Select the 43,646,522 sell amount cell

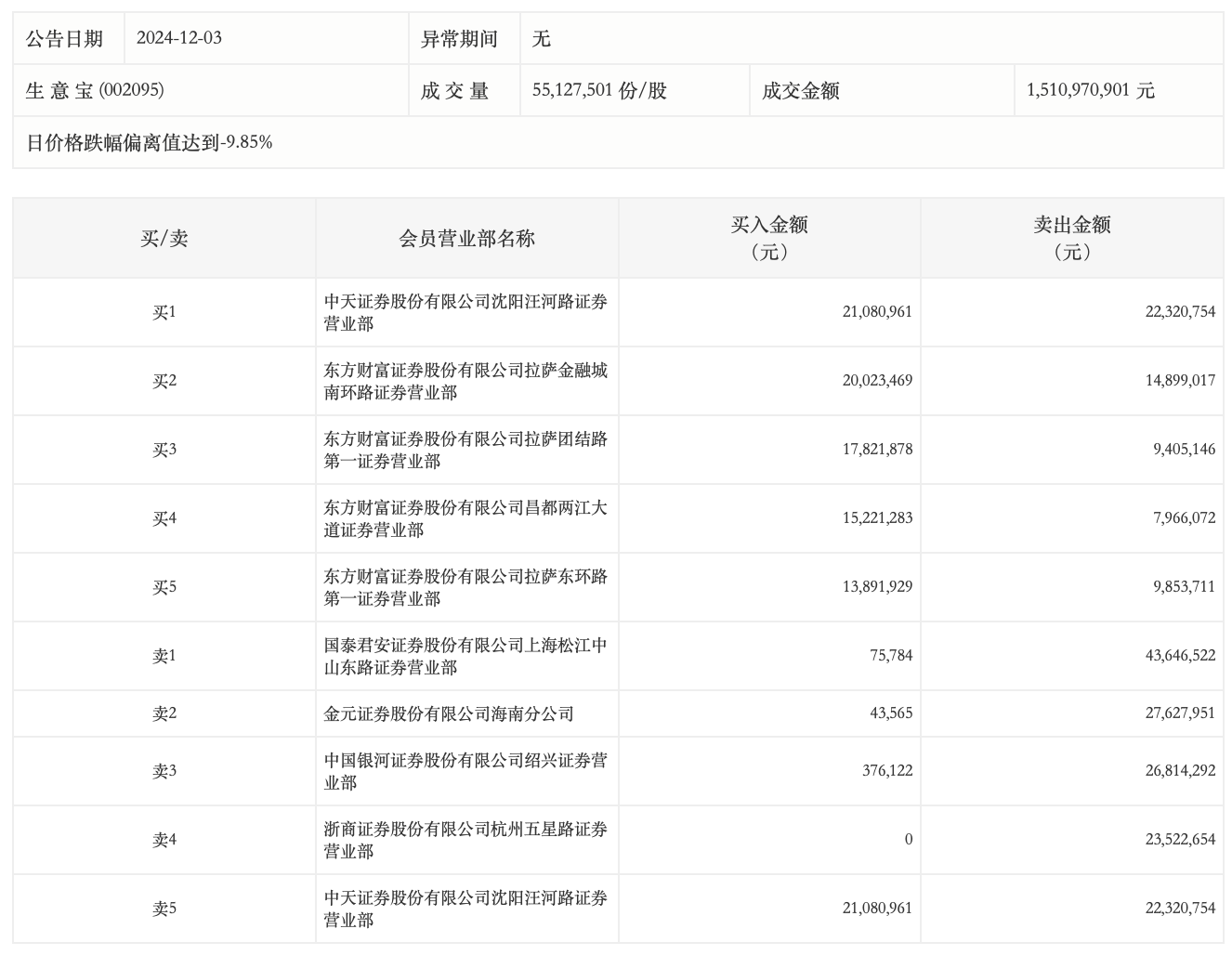click(1180, 656)
